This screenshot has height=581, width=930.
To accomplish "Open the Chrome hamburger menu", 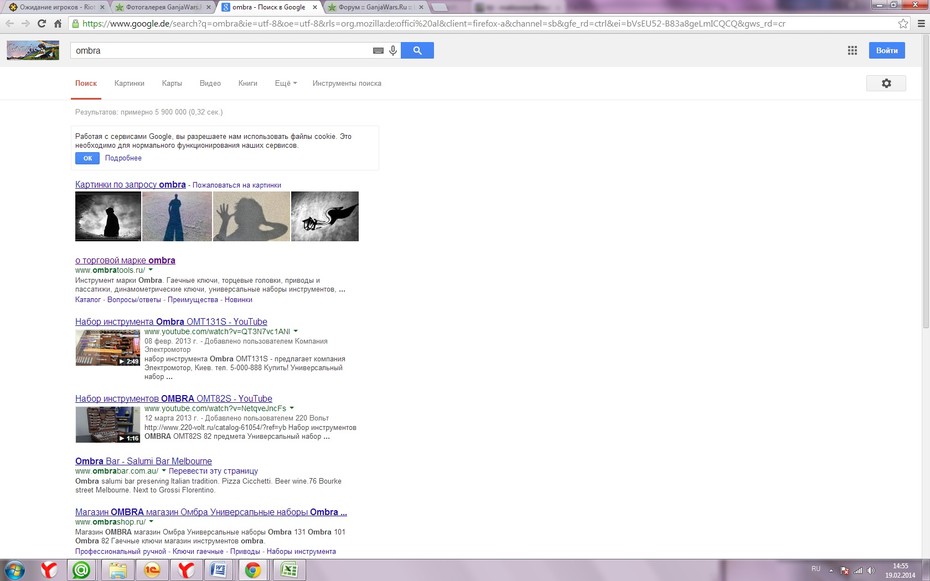I will click(921, 24).
